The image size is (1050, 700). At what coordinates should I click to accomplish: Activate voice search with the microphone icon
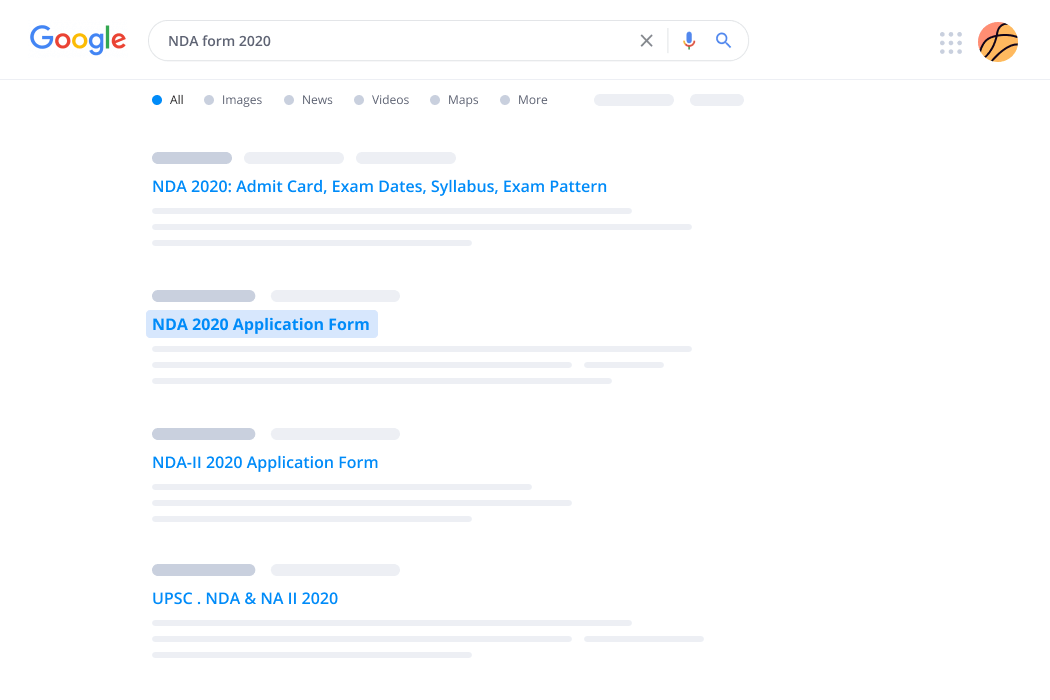[x=688, y=41]
